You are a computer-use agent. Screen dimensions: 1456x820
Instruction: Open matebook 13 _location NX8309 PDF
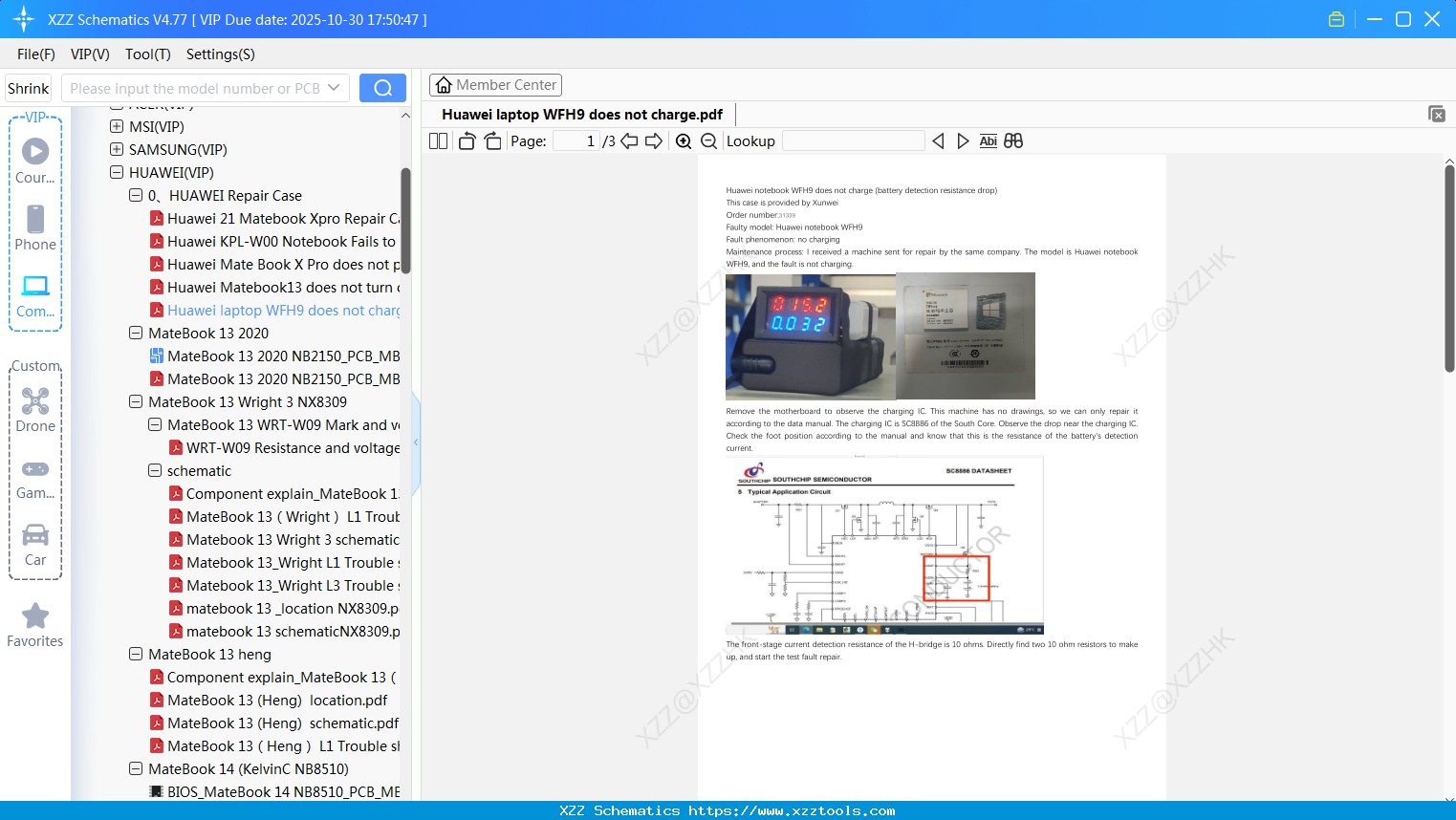(x=285, y=609)
